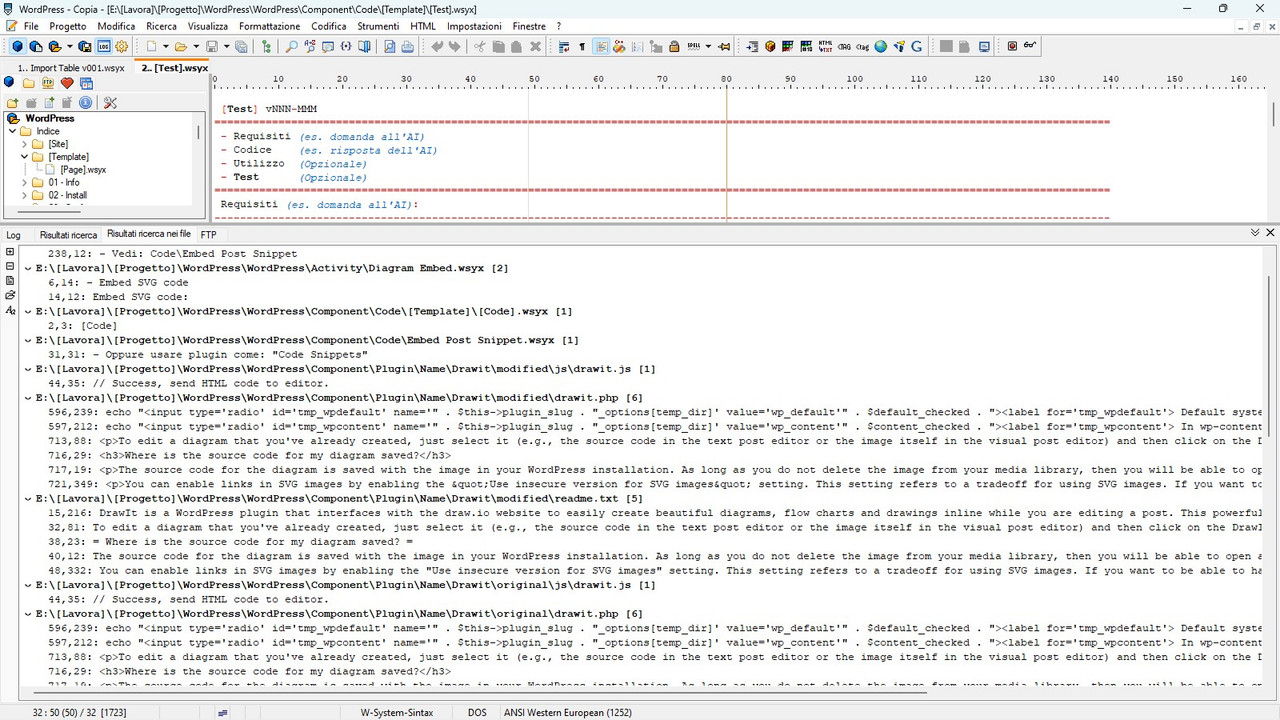The height and width of the screenshot is (720, 1280).
Task: Switch to the Log tab in bottom panel
Action: pyautogui.click(x=13, y=235)
